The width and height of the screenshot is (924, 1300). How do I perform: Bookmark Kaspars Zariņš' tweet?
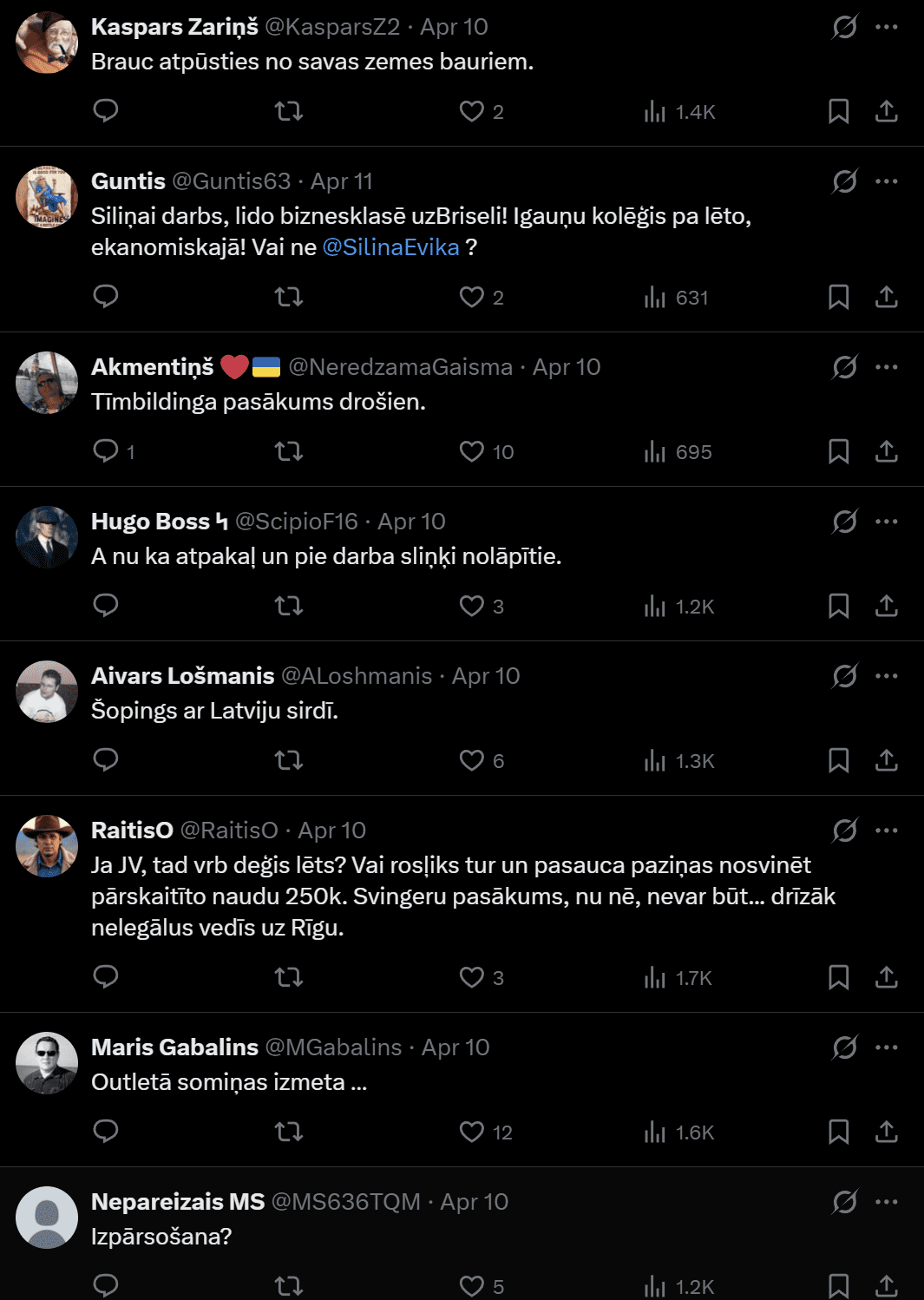(x=838, y=111)
